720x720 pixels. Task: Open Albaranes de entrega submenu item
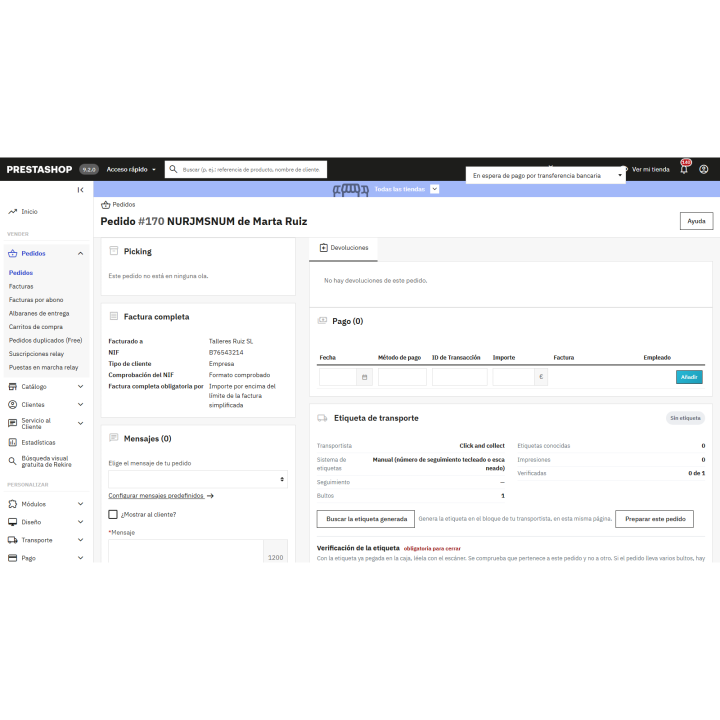click(x=39, y=314)
